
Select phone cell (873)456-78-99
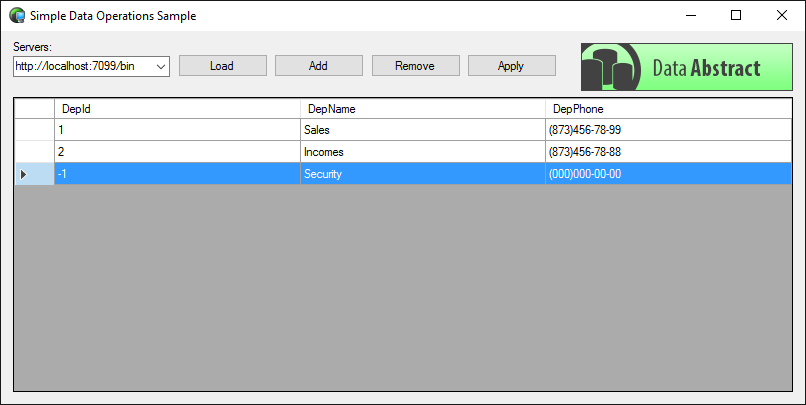pyautogui.click(x=668, y=130)
